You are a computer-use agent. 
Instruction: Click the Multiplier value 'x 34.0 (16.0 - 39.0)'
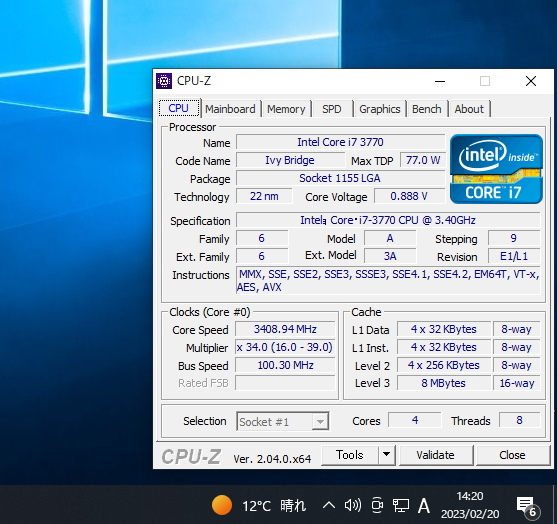(285, 347)
